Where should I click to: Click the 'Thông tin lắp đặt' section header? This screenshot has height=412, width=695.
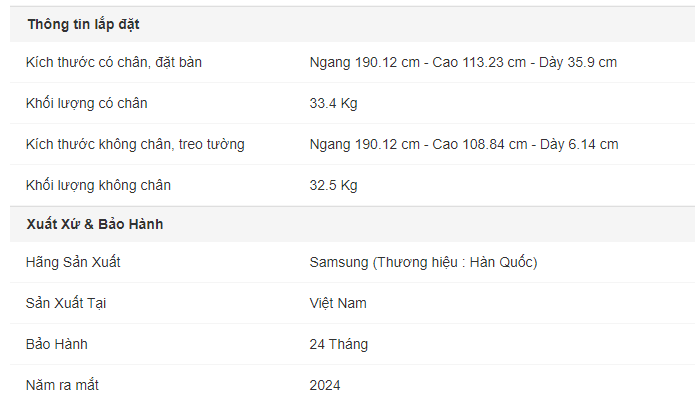83,24
